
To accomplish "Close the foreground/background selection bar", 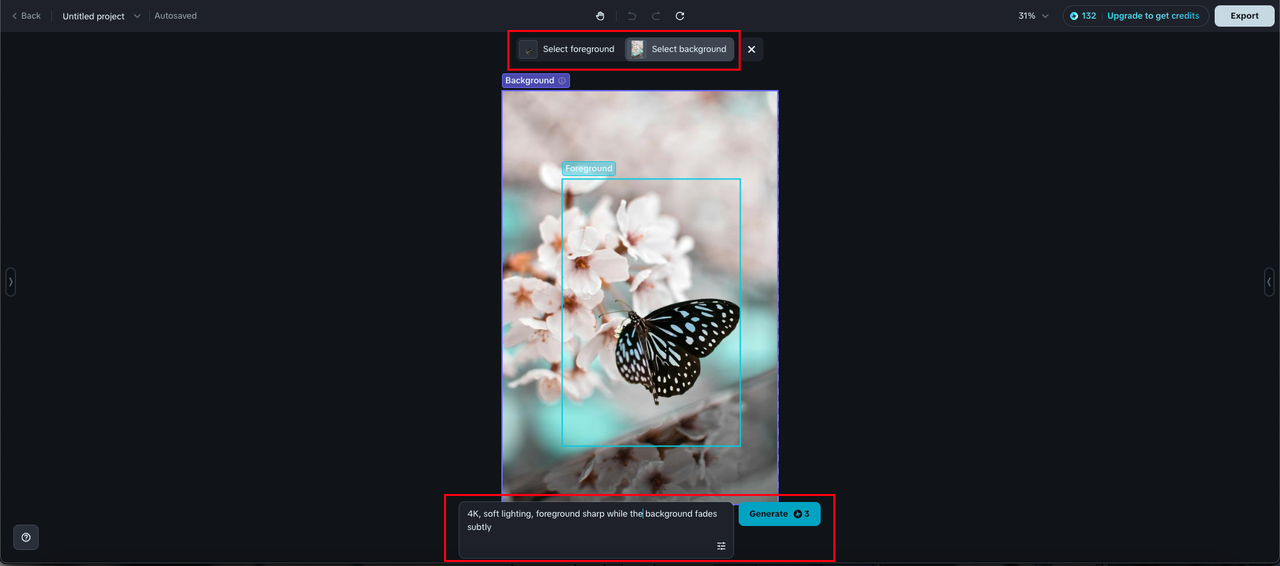I will [x=751, y=49].
